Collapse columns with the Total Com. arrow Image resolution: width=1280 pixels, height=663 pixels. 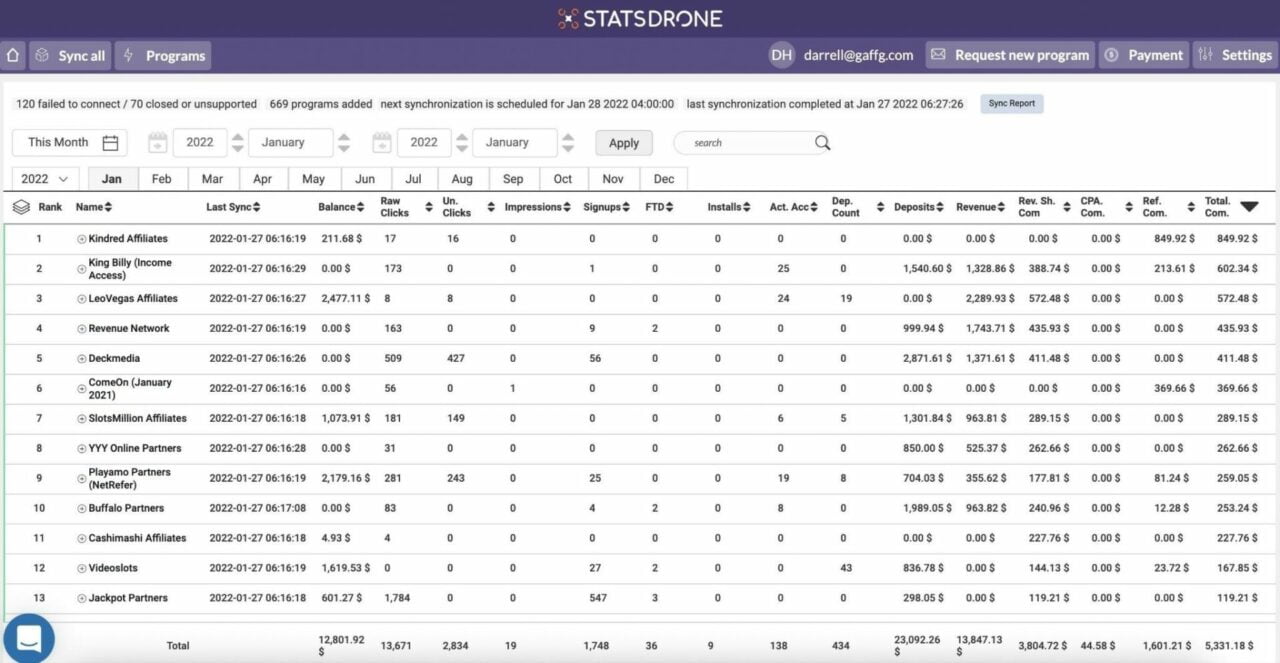point(1250,207)
